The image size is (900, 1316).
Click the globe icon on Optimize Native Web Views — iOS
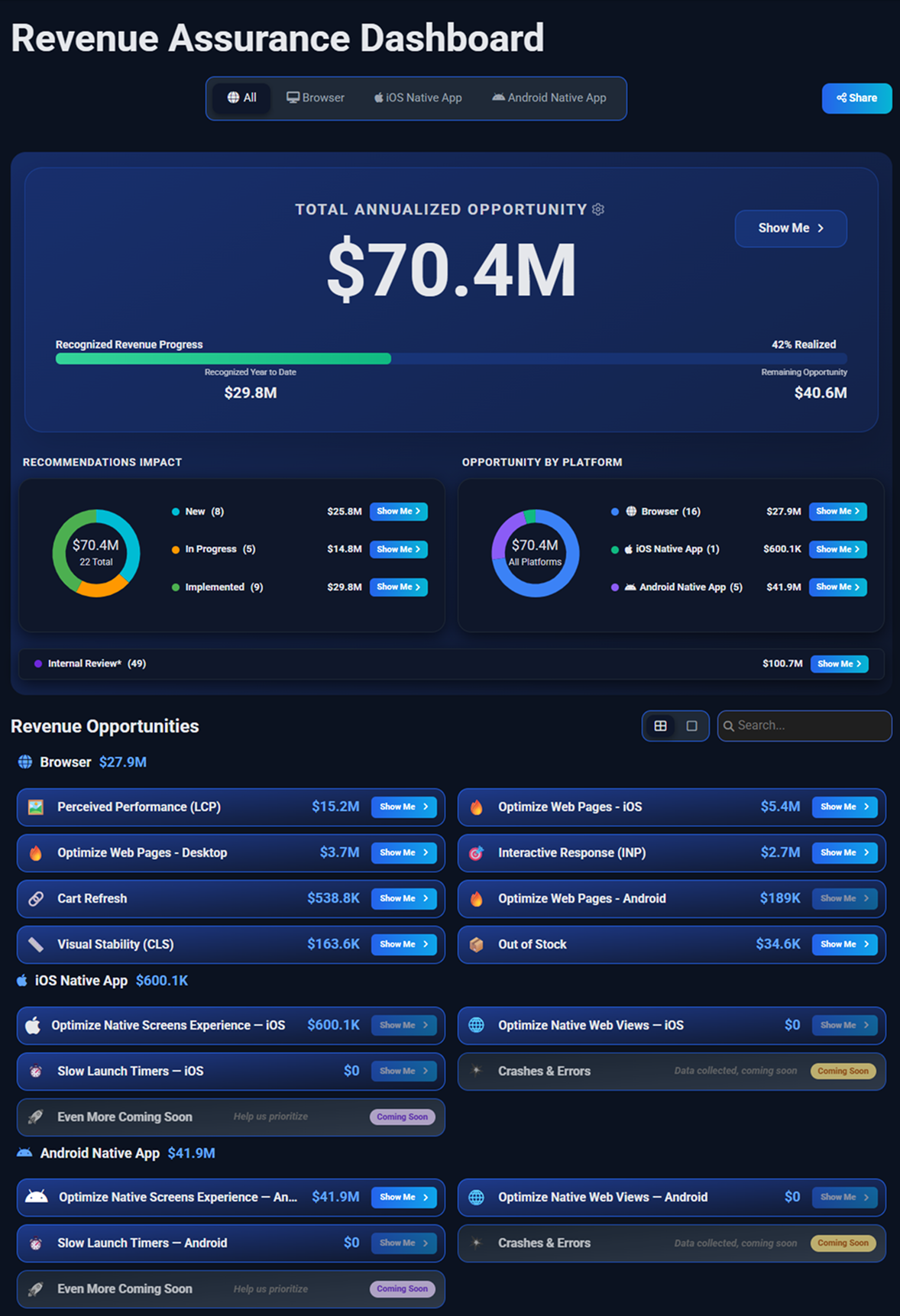(476, 1025)
